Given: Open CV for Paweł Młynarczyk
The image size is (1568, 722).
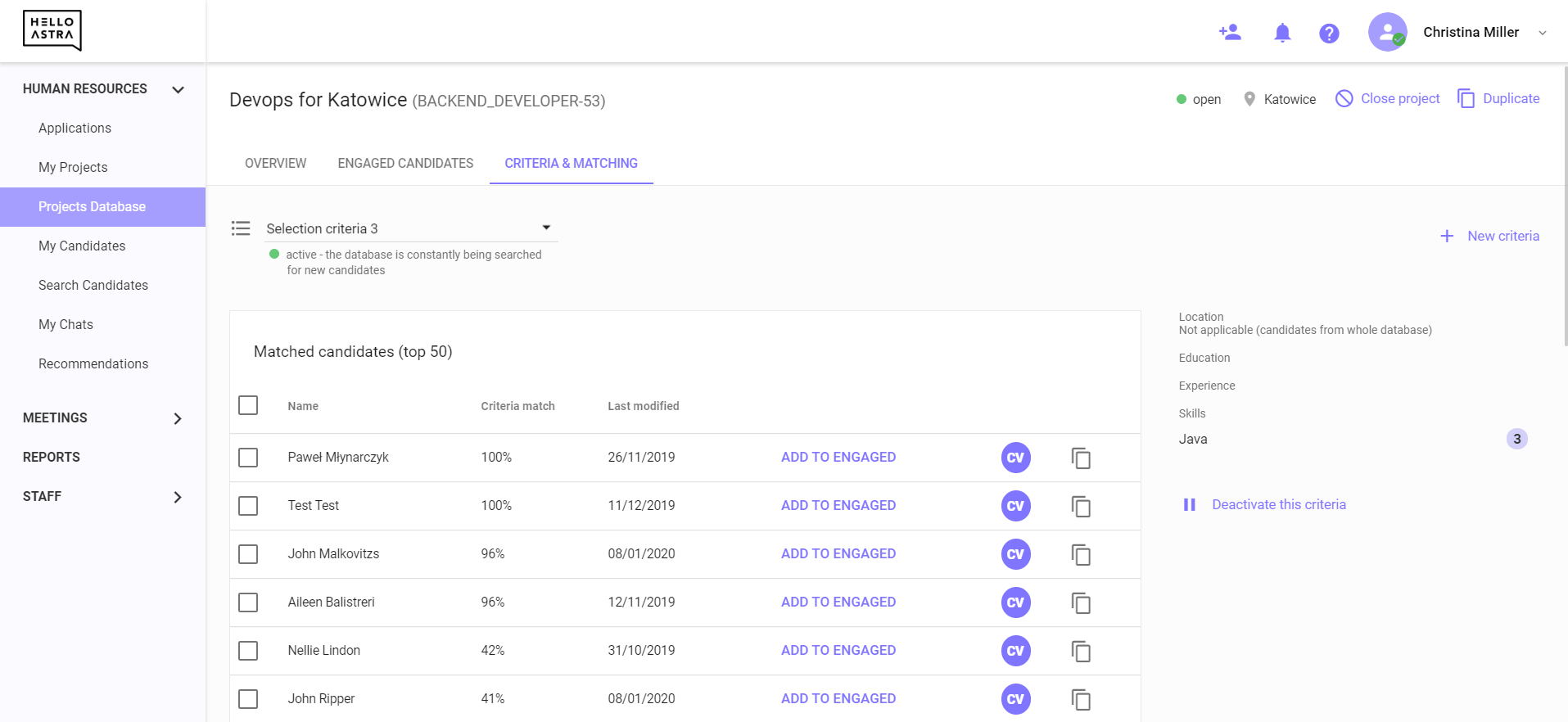Looking at the screenshot, I should 1015,458.
